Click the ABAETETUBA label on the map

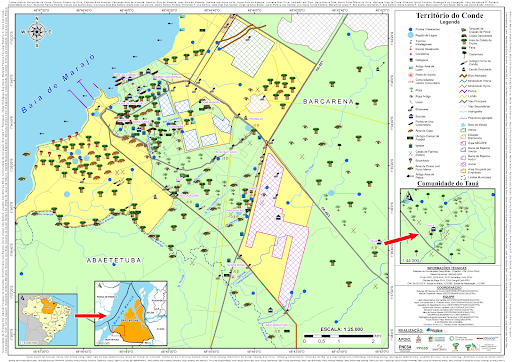[x=114, y=260]
